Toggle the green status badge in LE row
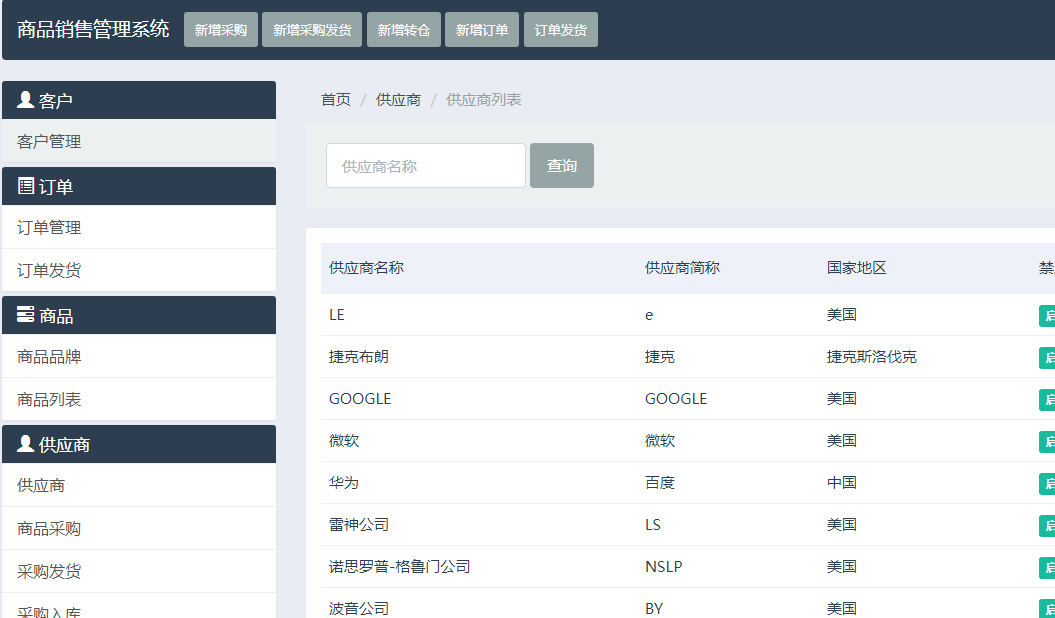1055x618 pixels. point(1047,315)
